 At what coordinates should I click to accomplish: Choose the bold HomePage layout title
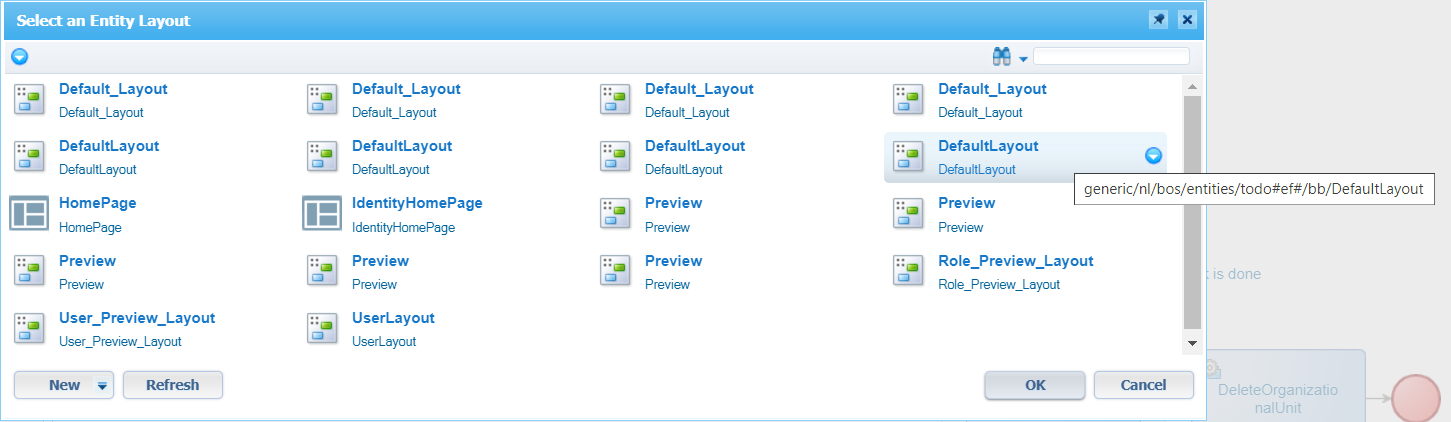coord(98,203)
